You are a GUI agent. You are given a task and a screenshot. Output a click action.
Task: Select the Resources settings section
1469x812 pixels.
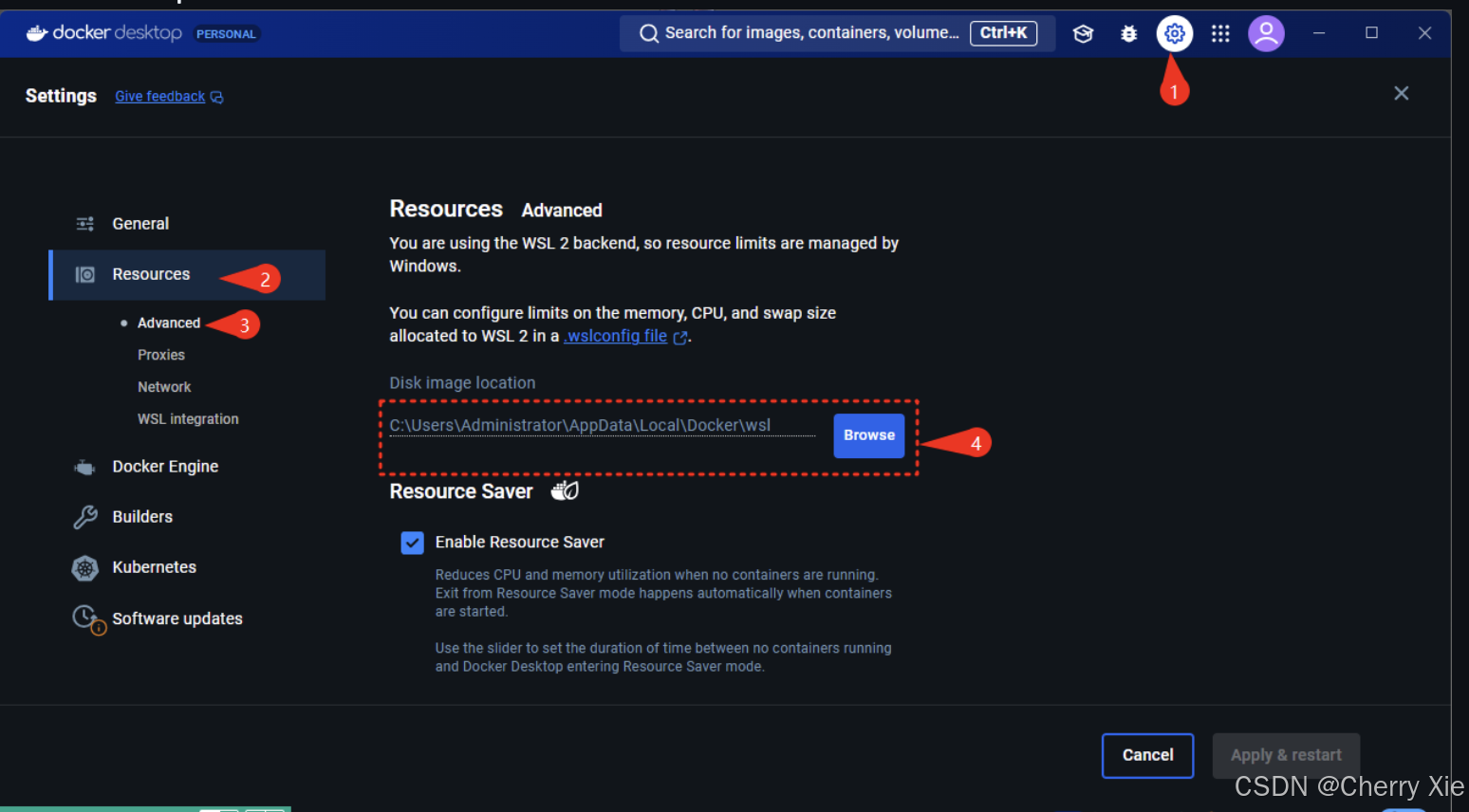[x=188, y=275]
